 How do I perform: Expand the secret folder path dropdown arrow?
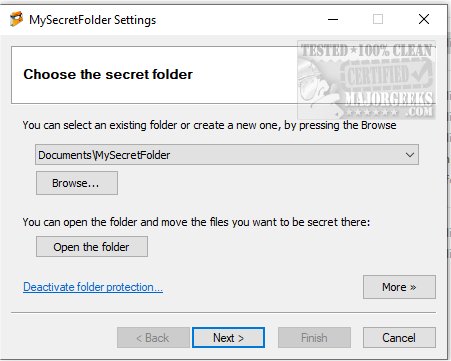(410, 155)
